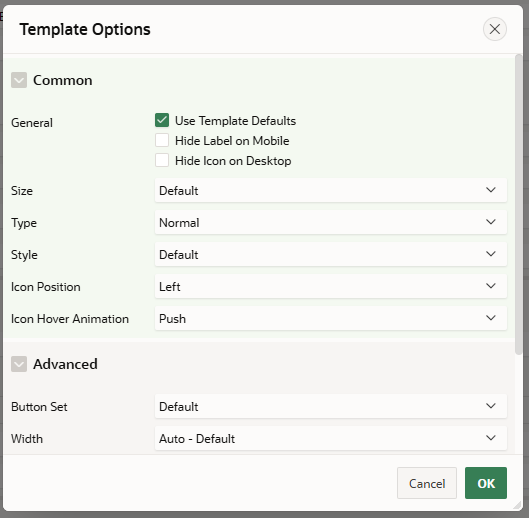Uncheck Use Template Defaults
Viewport: 529px width, 518px height.
point(162,120)
